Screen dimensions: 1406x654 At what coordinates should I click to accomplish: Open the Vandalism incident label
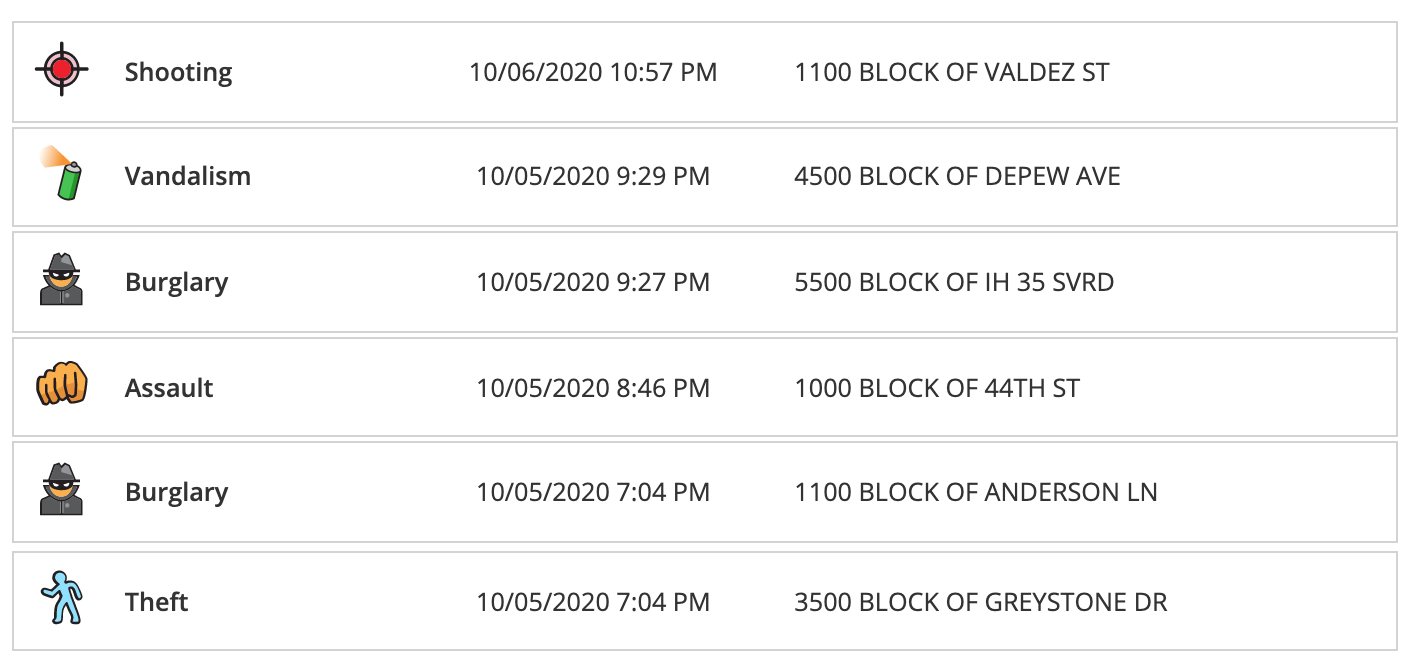point(188,176)
